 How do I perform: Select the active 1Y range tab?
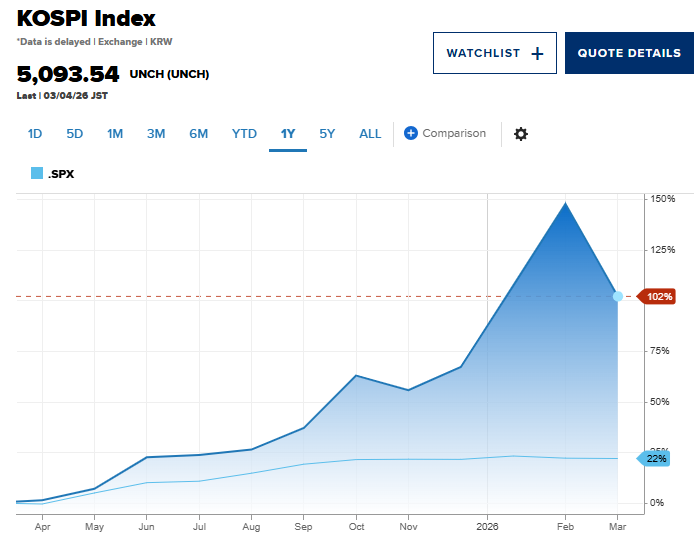288,134
